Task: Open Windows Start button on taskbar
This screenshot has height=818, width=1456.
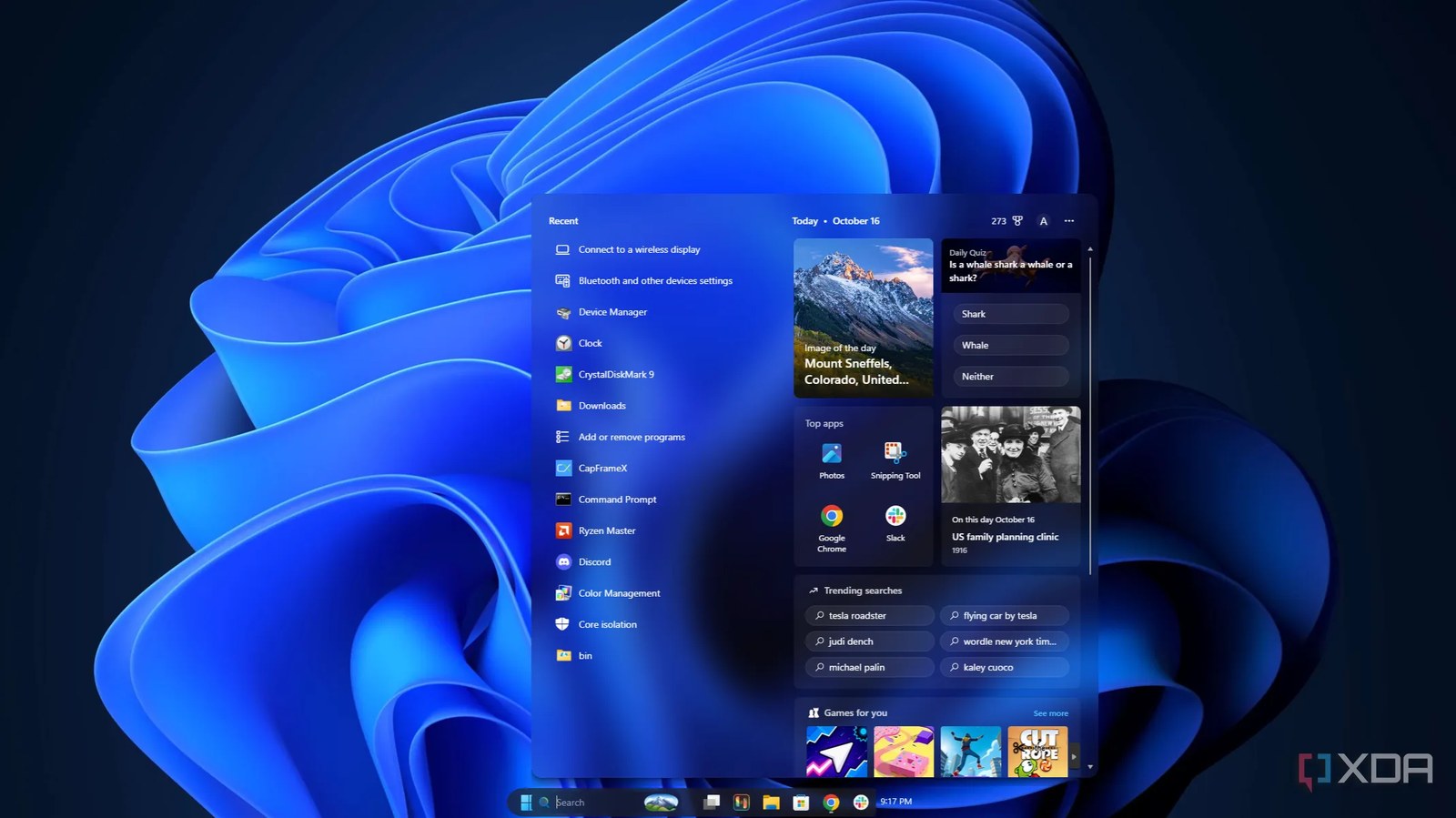Action: 525,802
